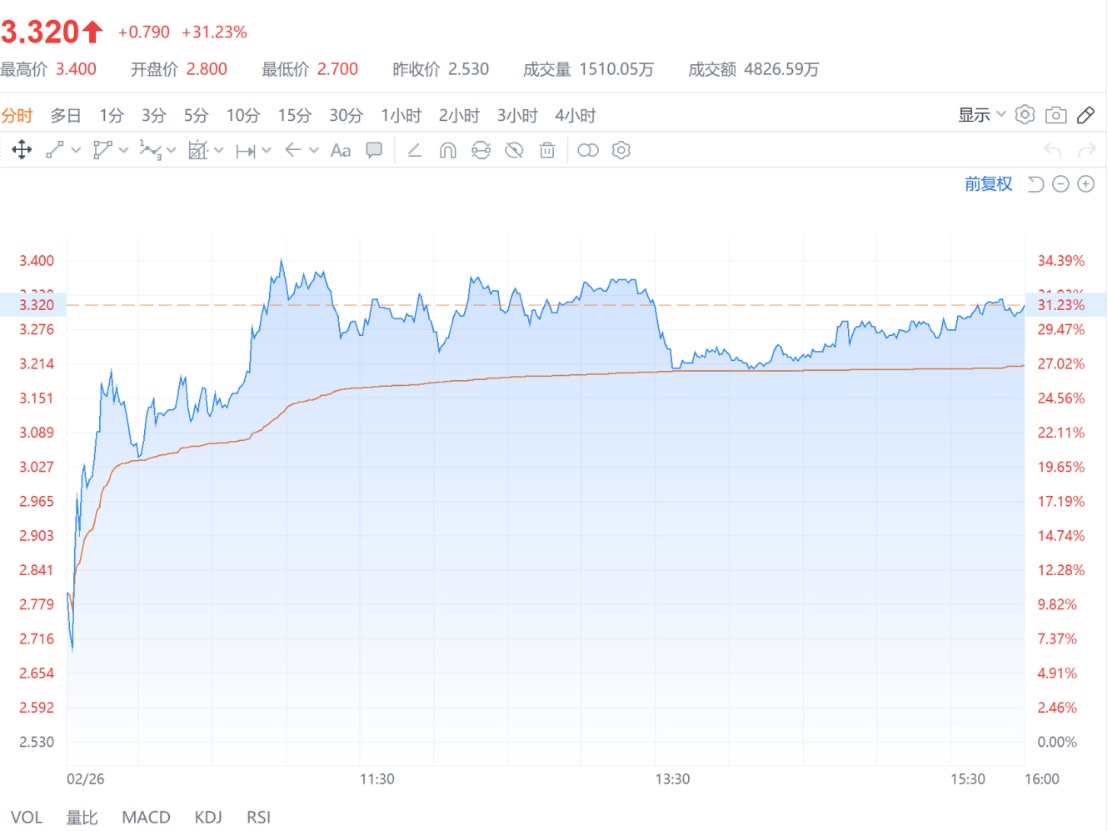This screenshot has height=831, width=1108.
Task: Select the move/crosshair cursor tool
Action: pyautogui.click(x=21, y=151)
